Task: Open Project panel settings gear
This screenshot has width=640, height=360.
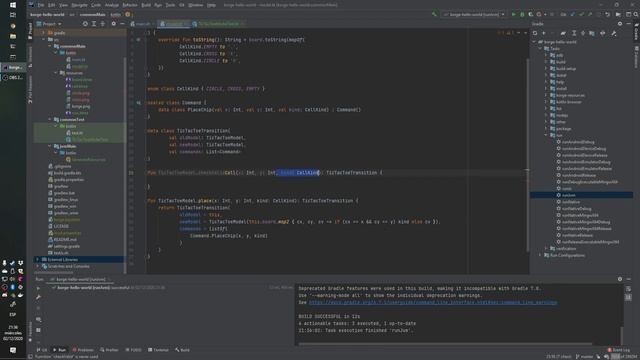Action: [113, 24]
